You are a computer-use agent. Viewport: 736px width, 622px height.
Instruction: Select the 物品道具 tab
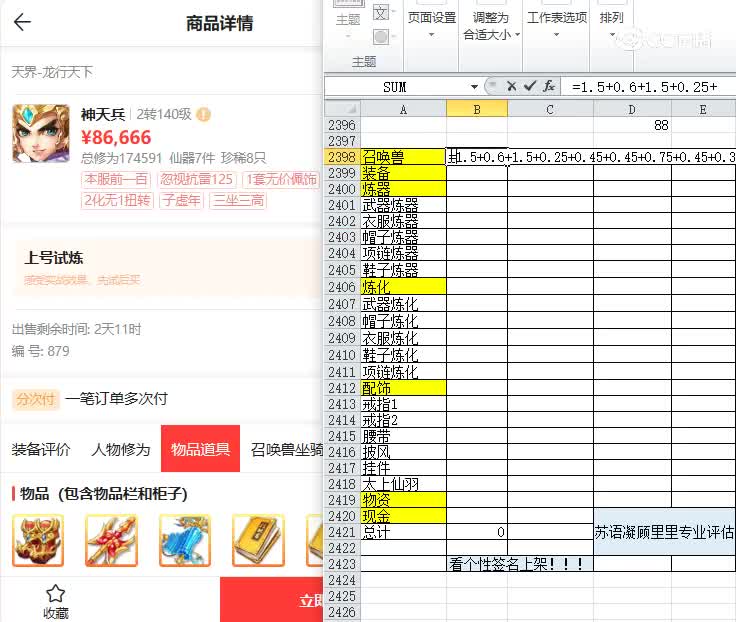200,449
